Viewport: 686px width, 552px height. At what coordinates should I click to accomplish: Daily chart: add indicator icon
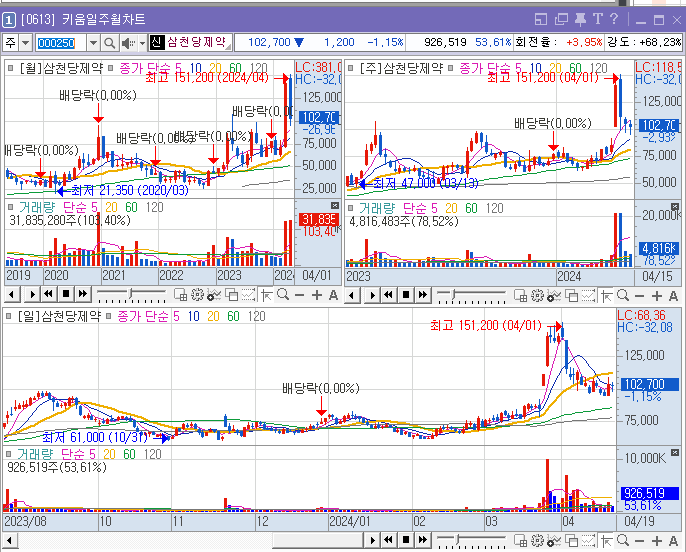click(554, 541)
